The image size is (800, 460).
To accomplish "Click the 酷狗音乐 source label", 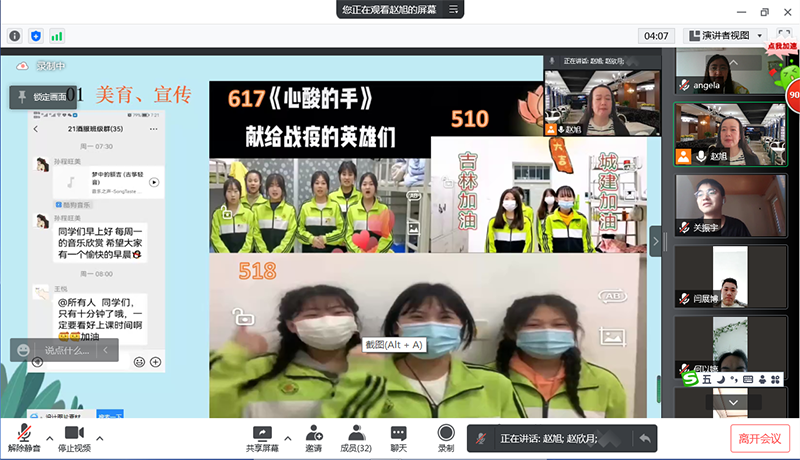I will pyautogui.click(x=73, y=205).
